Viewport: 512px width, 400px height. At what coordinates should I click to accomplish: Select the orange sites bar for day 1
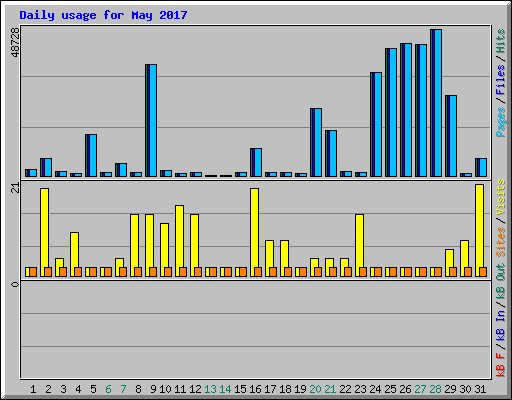(x=33, y=272)
